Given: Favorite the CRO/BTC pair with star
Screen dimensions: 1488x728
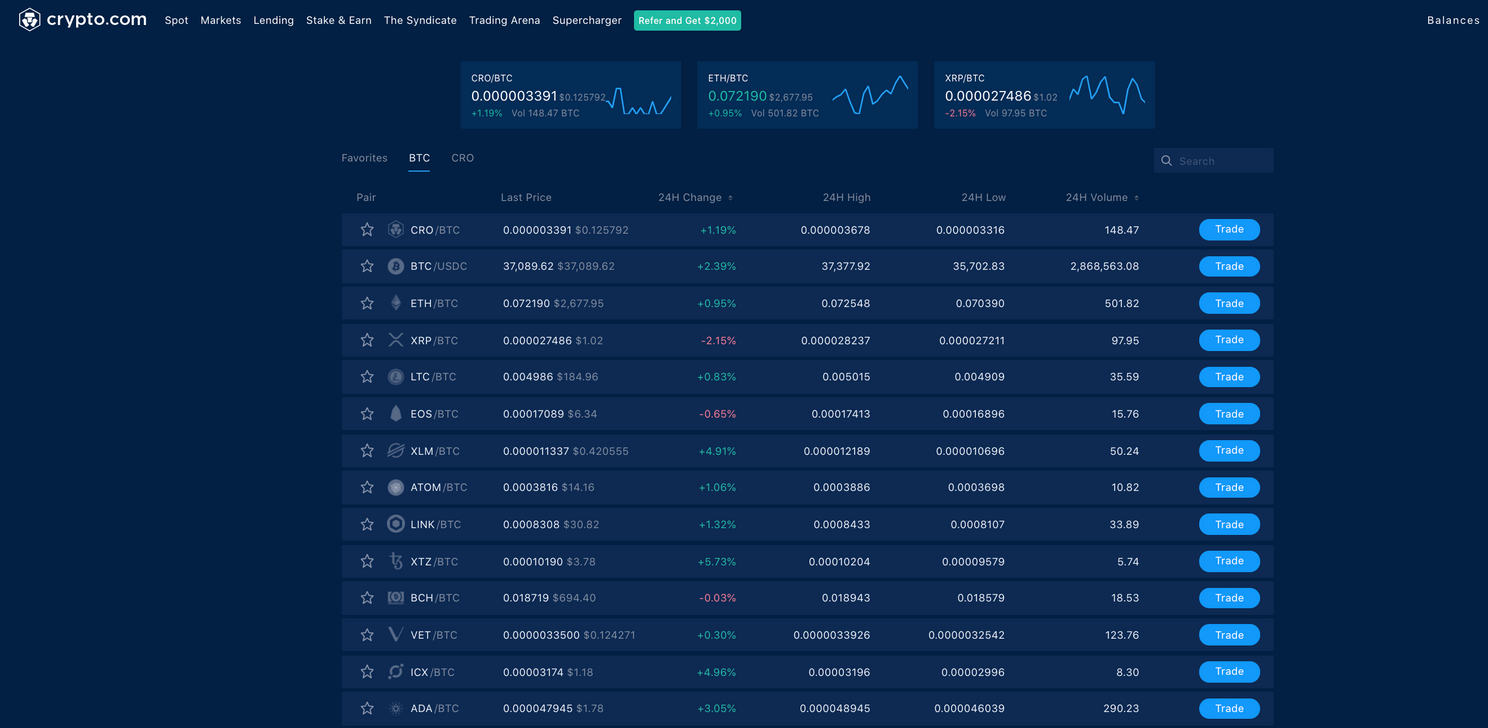Looking at the screenshot, I should pos(367,230).
